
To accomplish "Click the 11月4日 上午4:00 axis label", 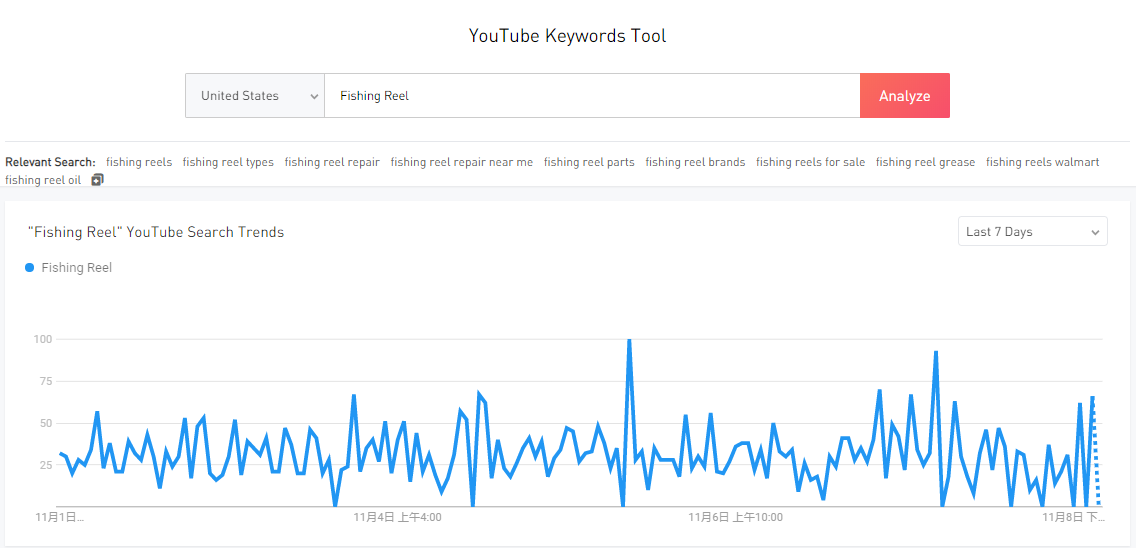I will click(x=397, y=517).
